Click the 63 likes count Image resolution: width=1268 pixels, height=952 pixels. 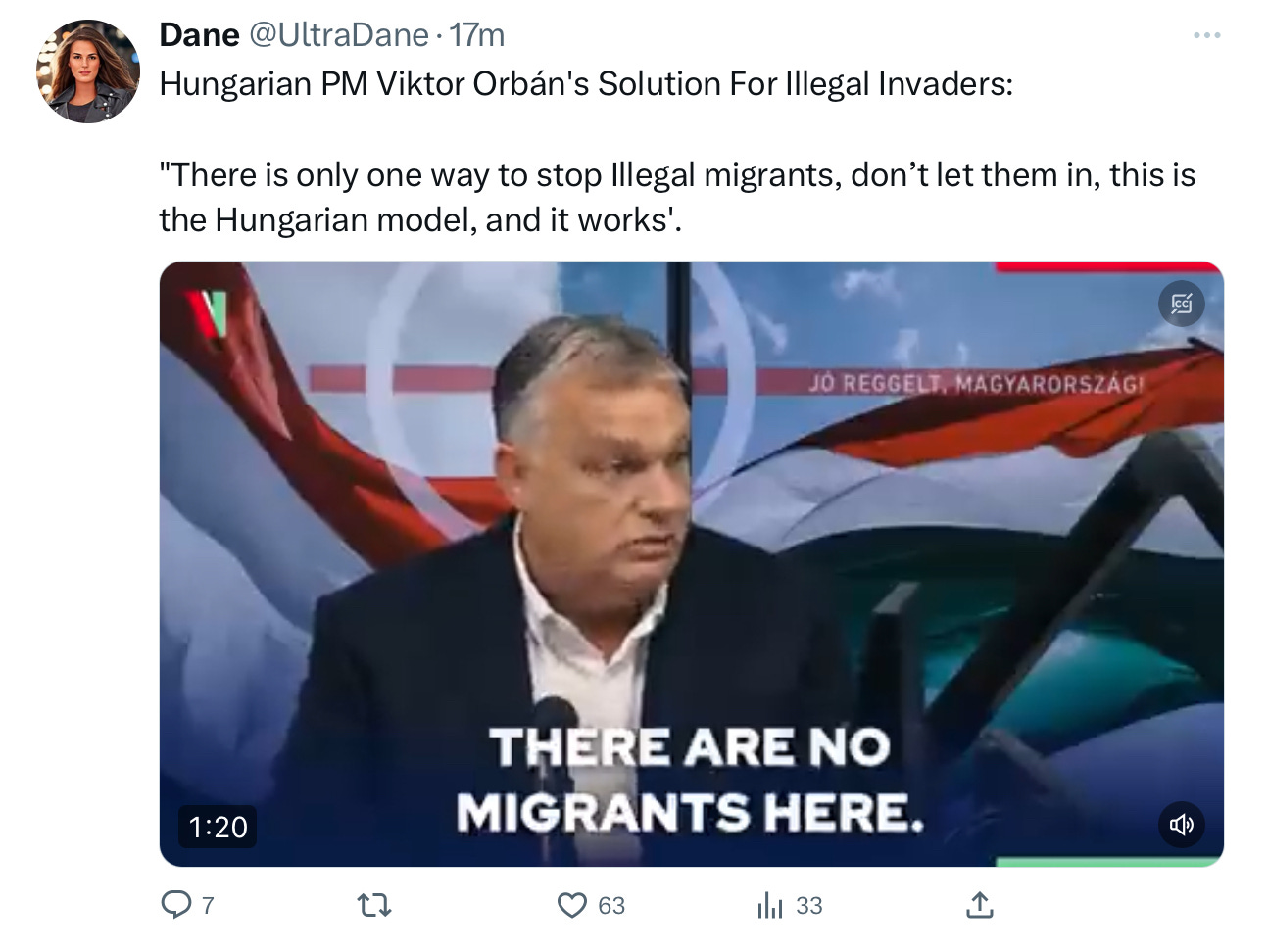coord(611,906)
